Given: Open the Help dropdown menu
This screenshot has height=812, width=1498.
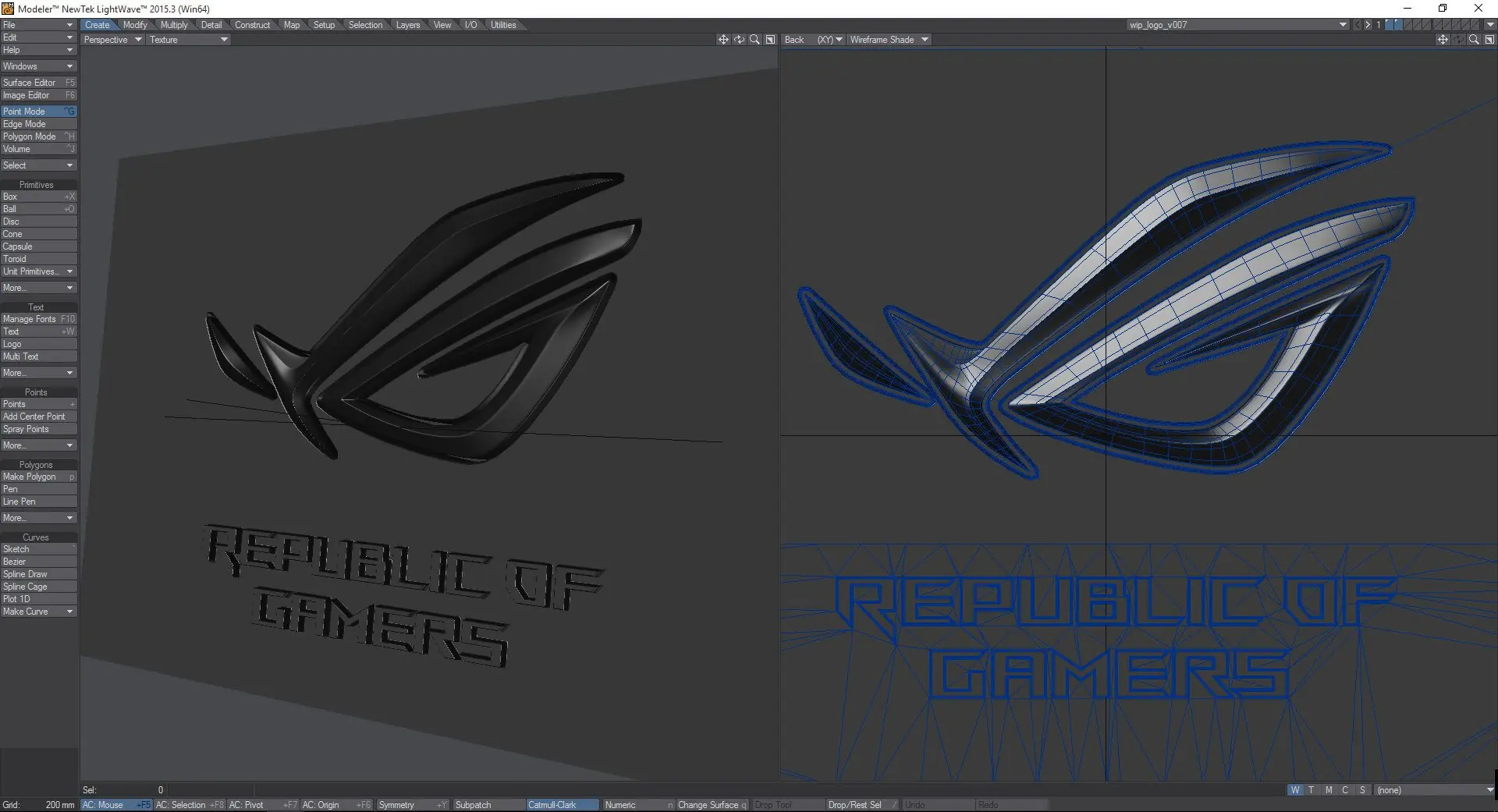Looking at the screenshot, I should [x=38, y=50].
